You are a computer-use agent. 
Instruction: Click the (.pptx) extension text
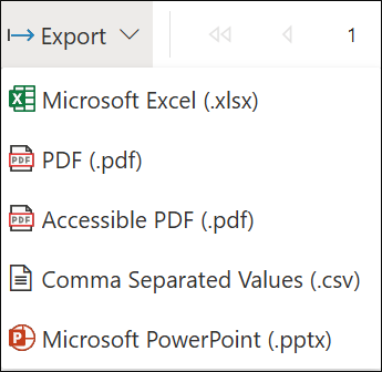click(300, 340)
